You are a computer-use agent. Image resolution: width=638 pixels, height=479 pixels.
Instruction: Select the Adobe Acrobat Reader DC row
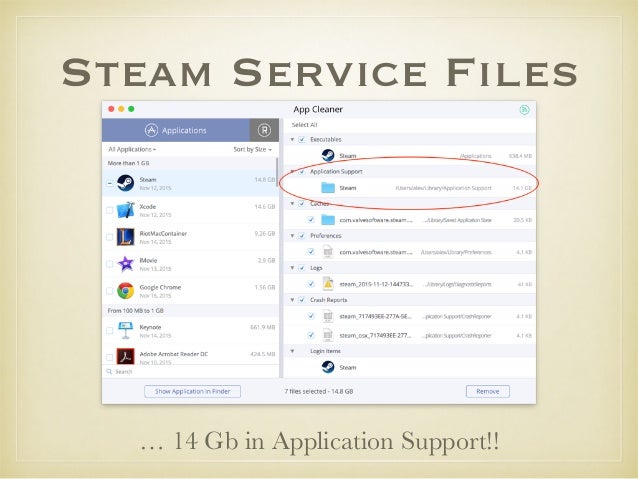click(x=190, y=356)
